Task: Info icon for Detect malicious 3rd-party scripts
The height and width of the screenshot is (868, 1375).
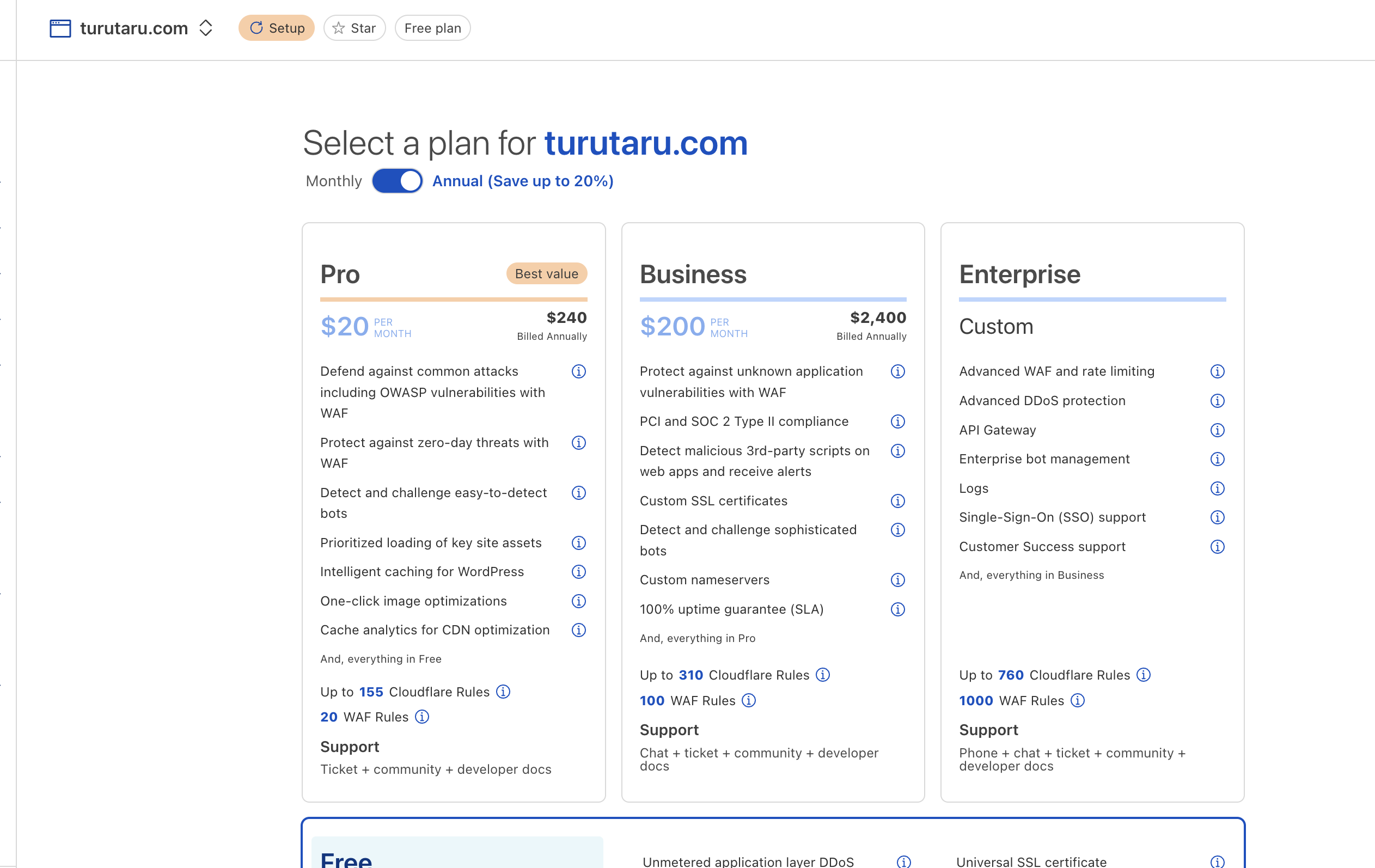Action: pos(897,451)
